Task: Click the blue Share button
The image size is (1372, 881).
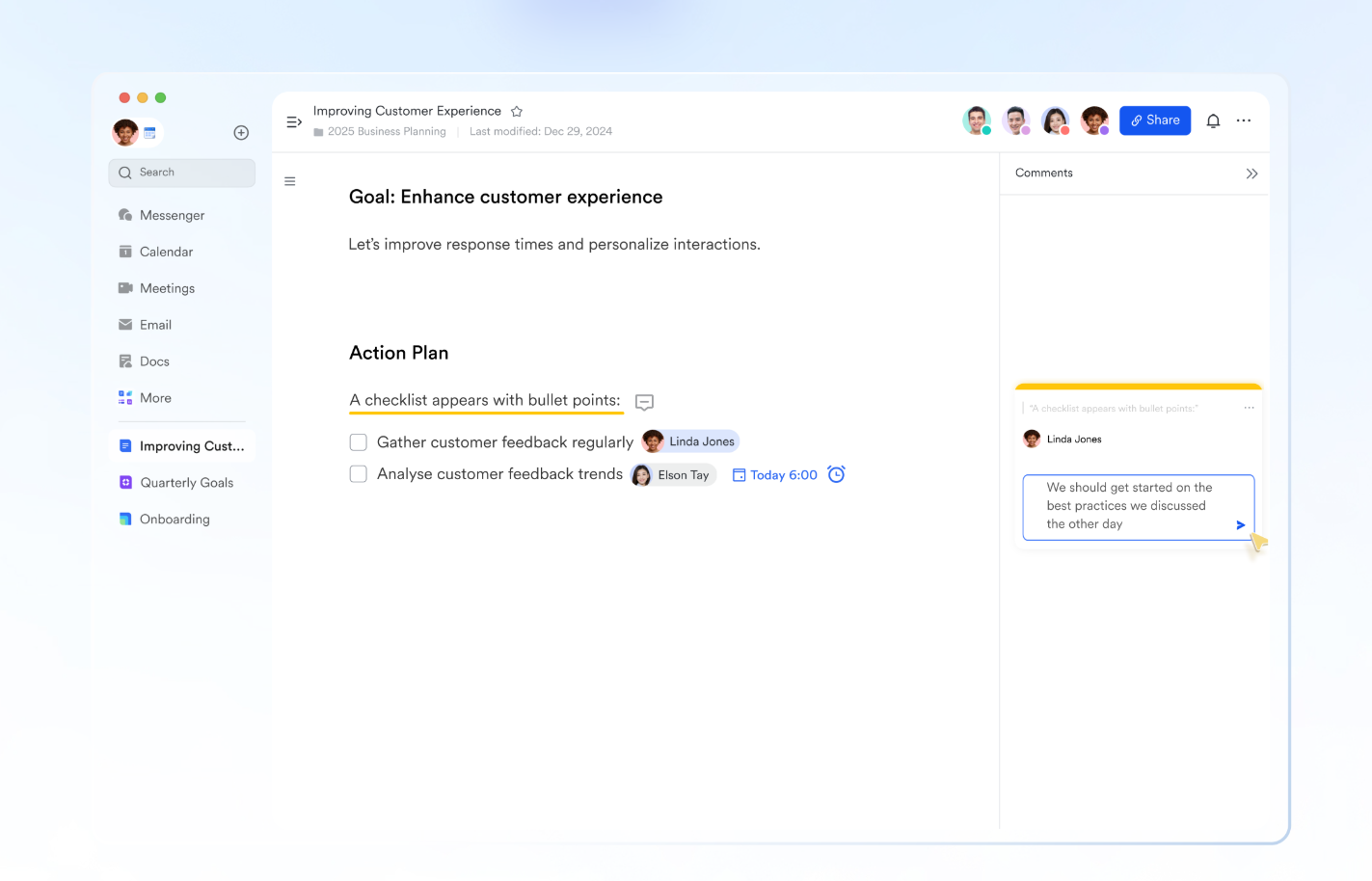Action: click(x=1154, y=120)
